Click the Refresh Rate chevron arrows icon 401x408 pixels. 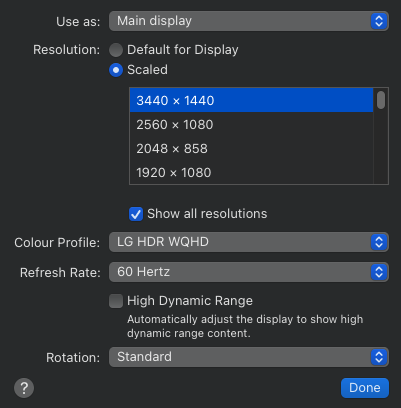point(379,272)
